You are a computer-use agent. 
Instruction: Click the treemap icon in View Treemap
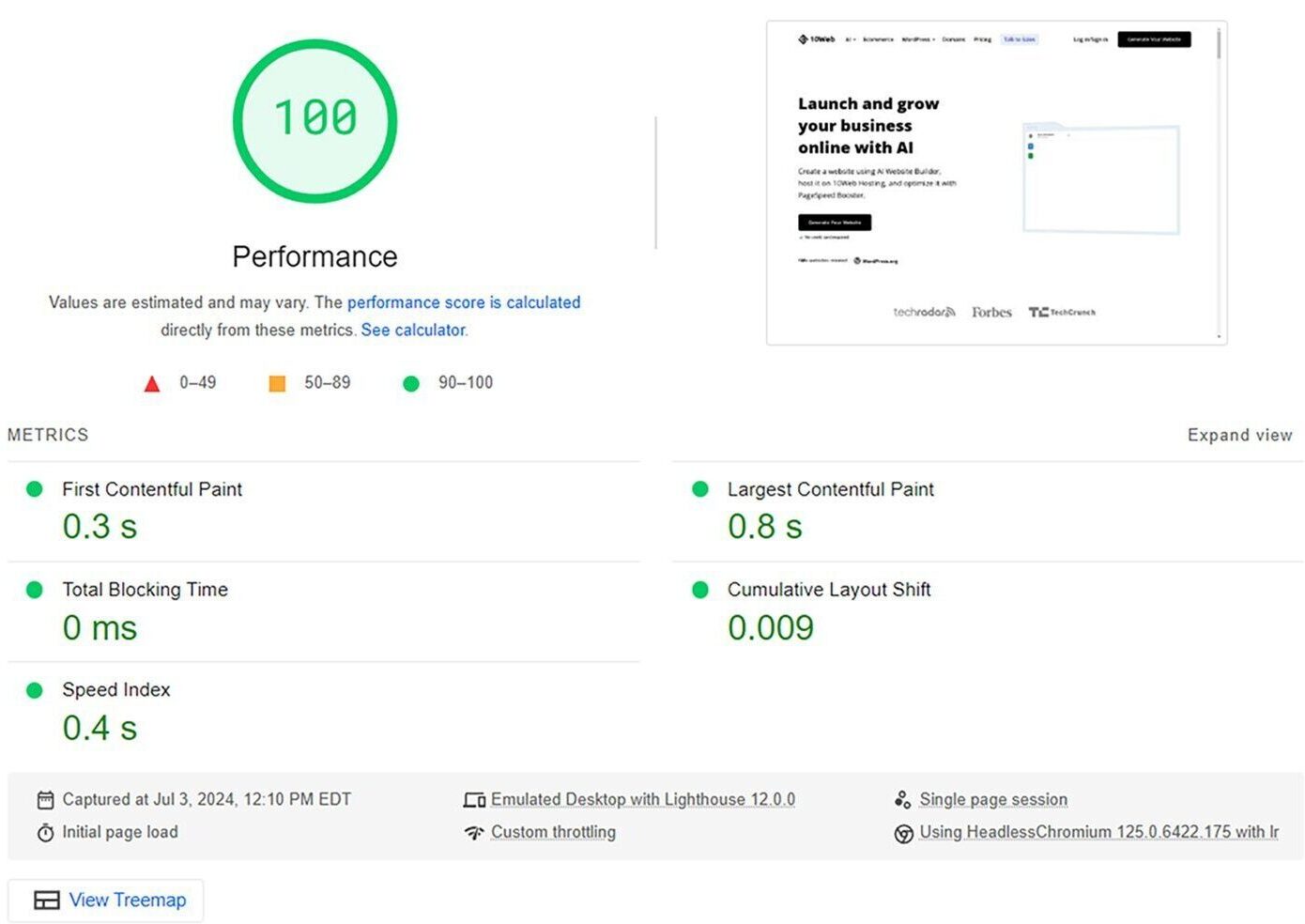coord(47,901)
